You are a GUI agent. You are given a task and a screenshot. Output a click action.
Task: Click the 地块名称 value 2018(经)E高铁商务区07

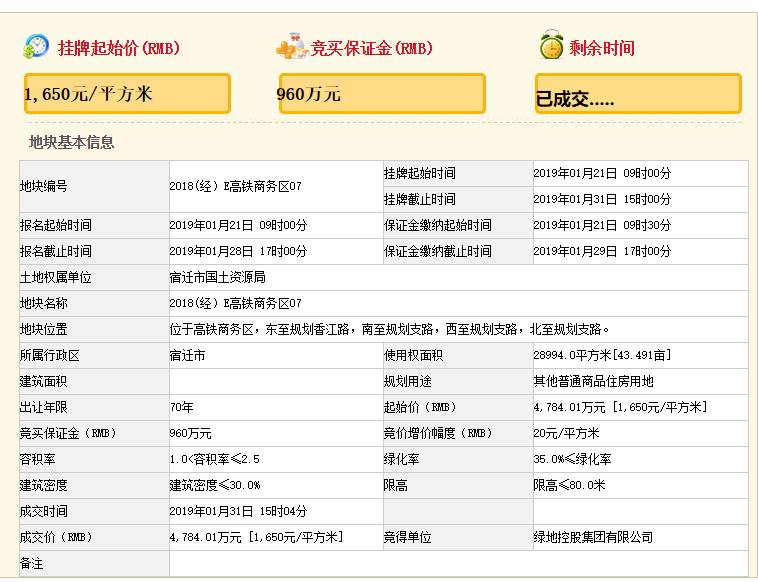click(x=235, y=304)
